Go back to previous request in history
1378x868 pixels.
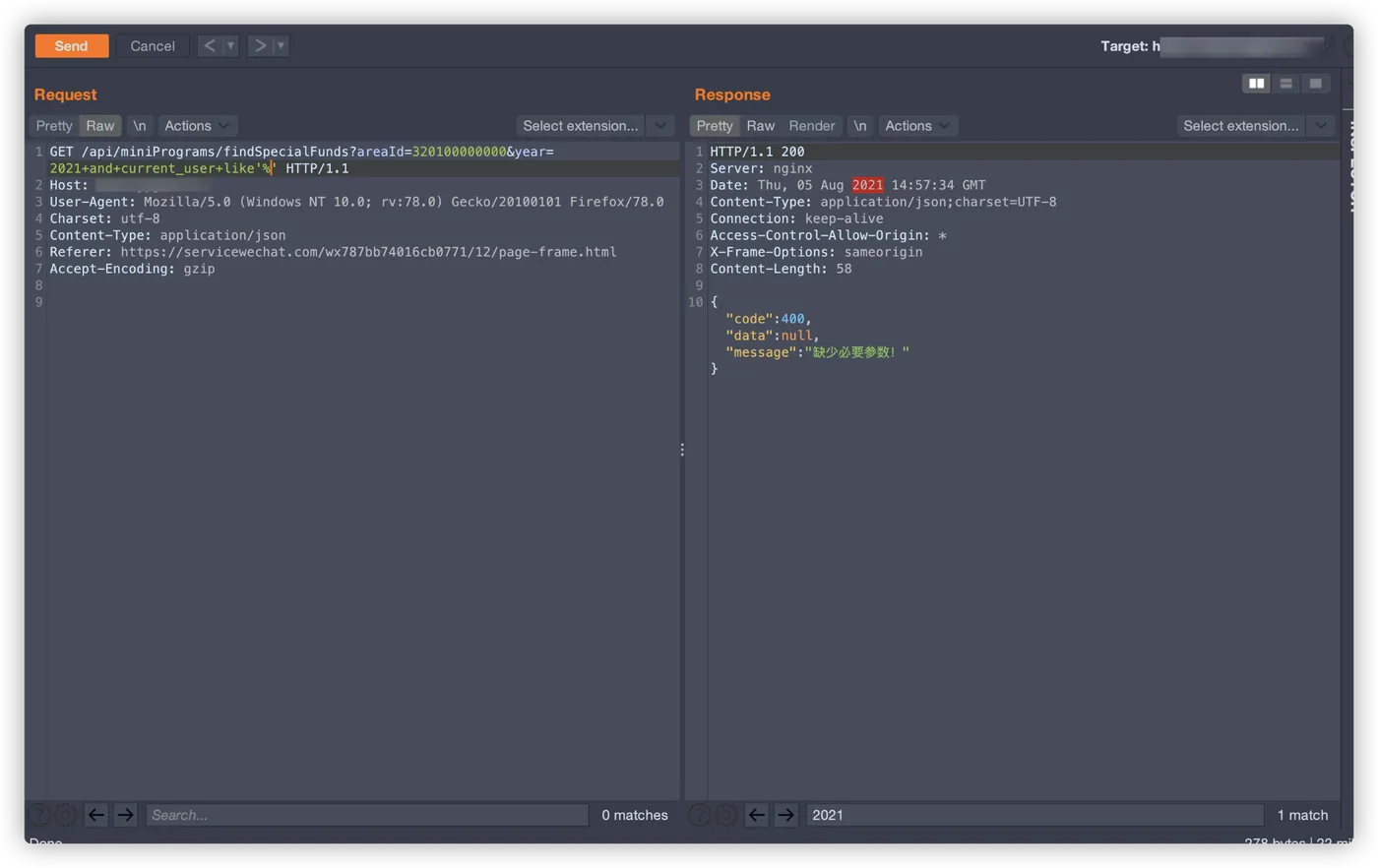pos(210,46)
